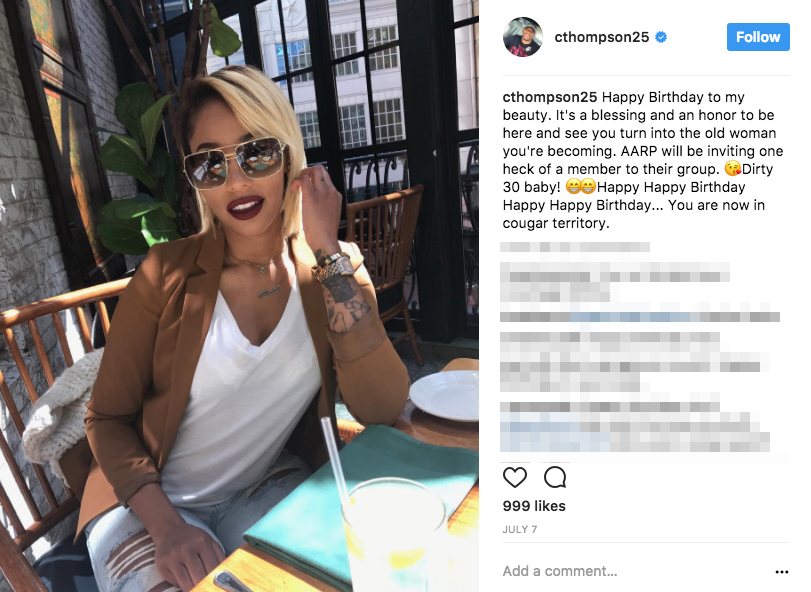Click the kissing face emoji in the caption

click(732, 169)
